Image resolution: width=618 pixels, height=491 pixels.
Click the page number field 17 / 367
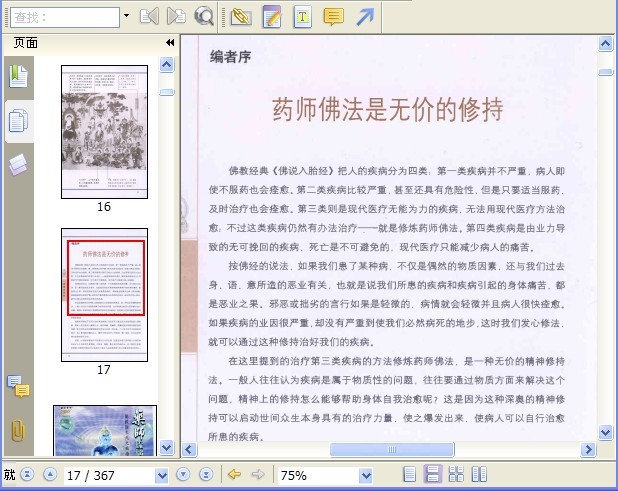110,476
